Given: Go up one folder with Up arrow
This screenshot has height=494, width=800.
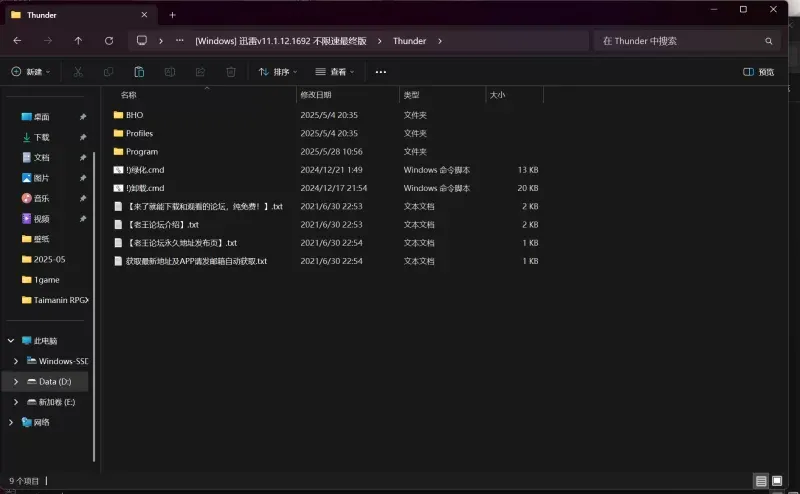Looking at the screenshot, I should 78,41.
